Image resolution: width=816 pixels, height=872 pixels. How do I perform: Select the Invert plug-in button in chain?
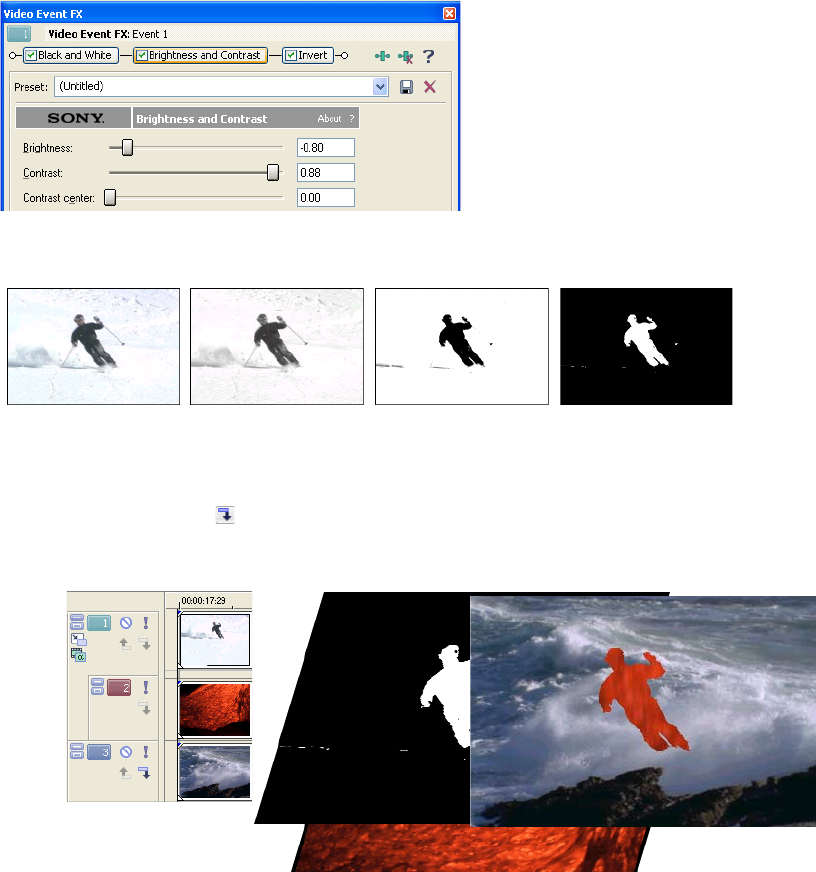pyautogui.click(x=308, y=56)
